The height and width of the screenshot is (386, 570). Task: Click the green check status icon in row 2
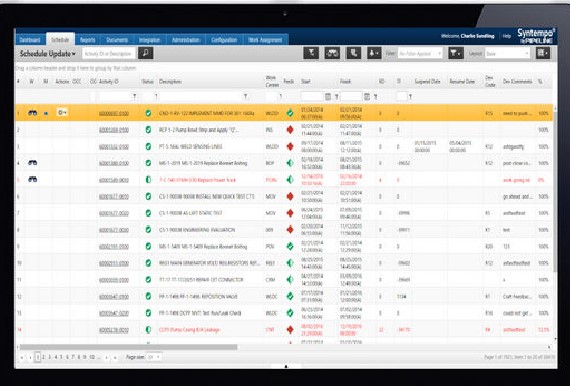148,129
